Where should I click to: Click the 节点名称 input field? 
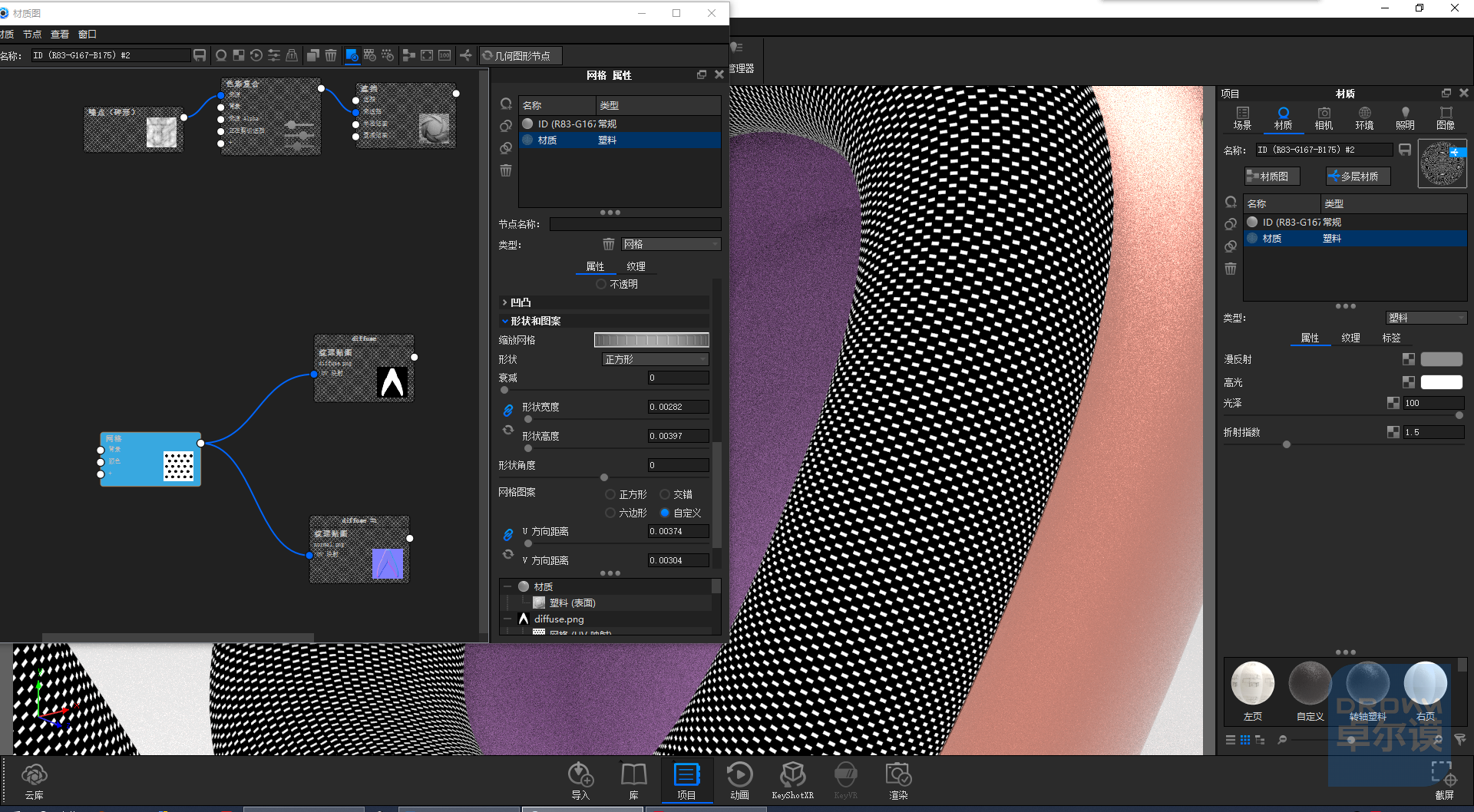[x=635, y=224]
